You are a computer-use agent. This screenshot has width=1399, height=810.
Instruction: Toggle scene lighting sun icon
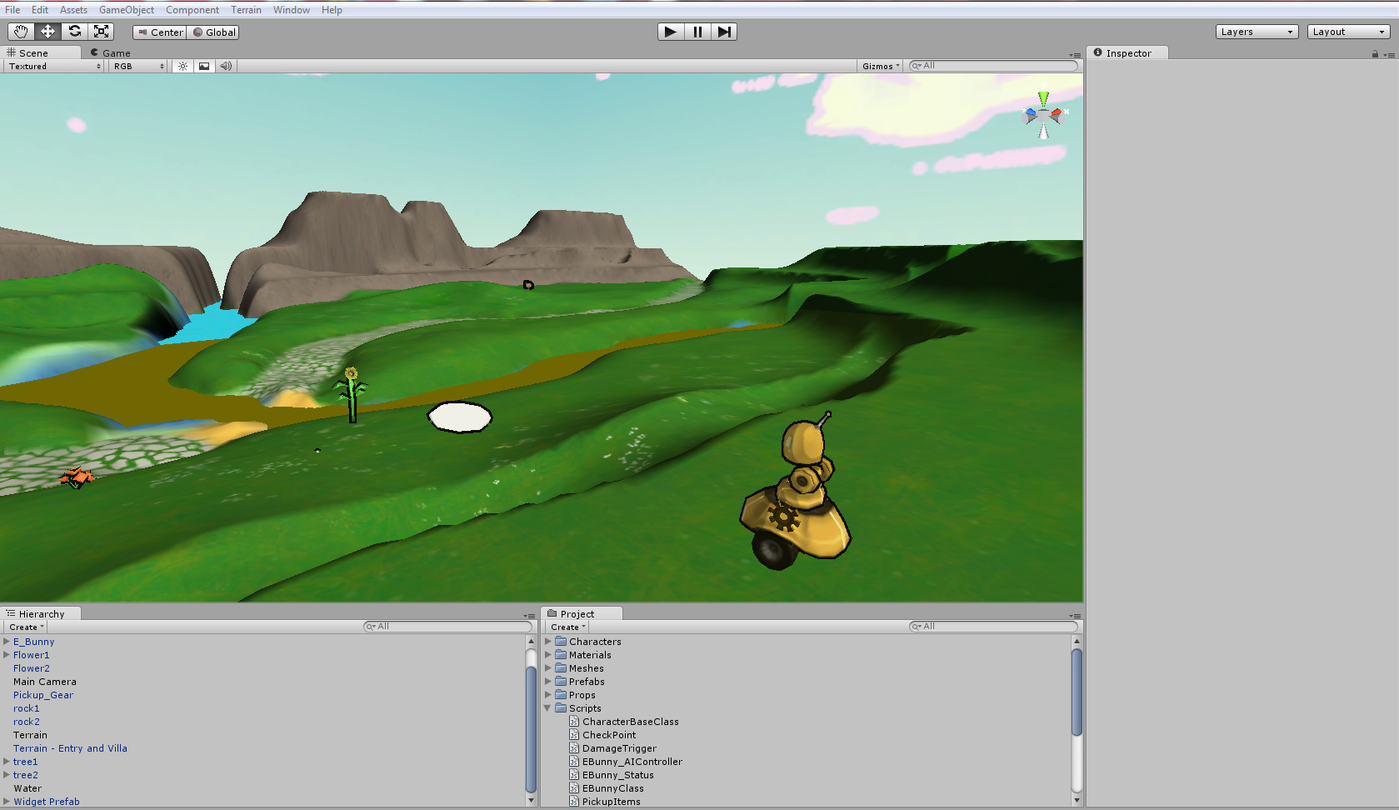point(183,66)
